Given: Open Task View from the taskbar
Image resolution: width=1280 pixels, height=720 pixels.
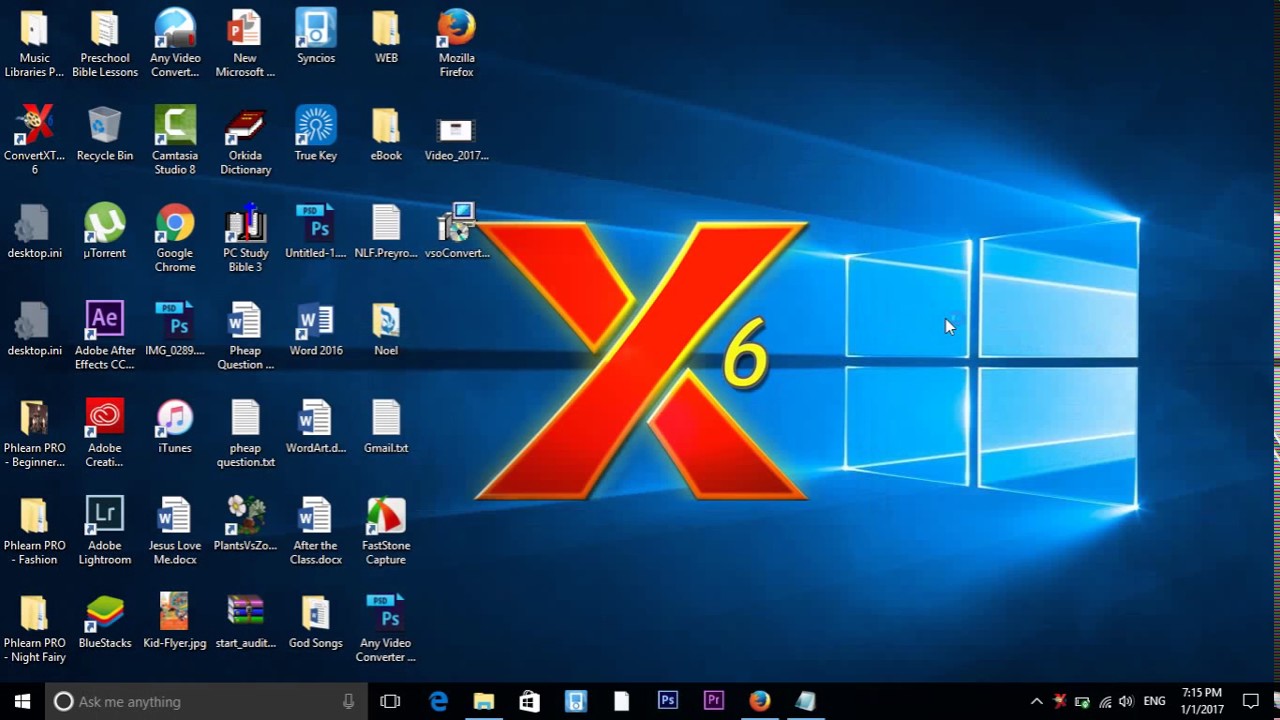Looking at the screenshot, I should coord(390,701).
